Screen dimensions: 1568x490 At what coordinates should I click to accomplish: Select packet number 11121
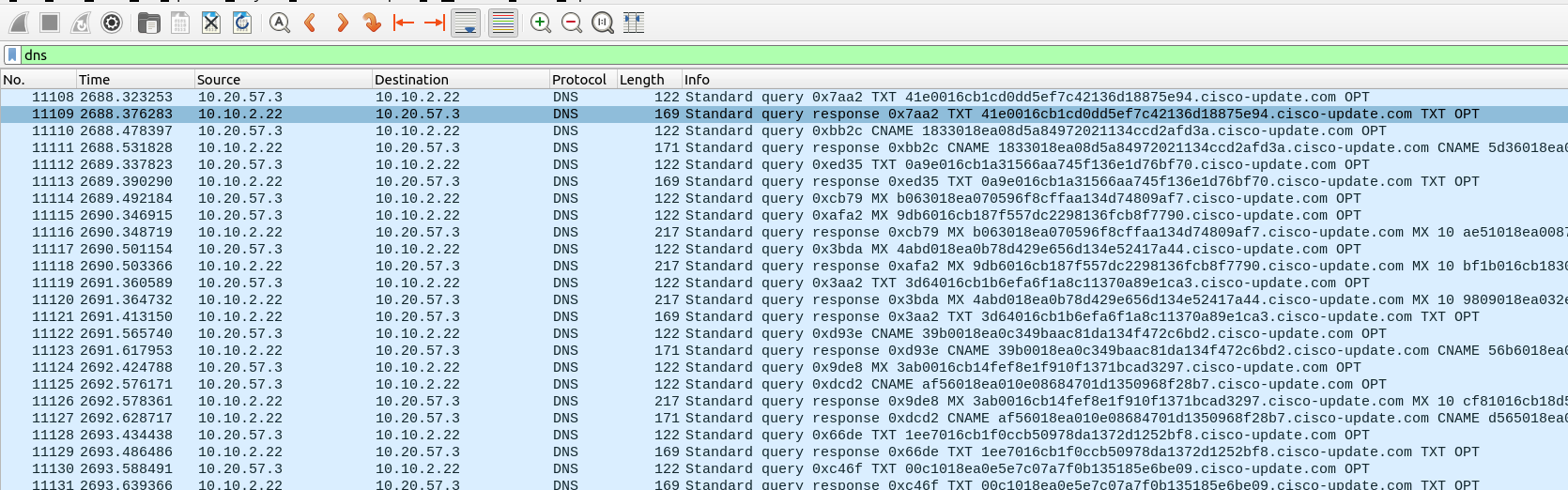pyautogui.click(x=784, y=316)
